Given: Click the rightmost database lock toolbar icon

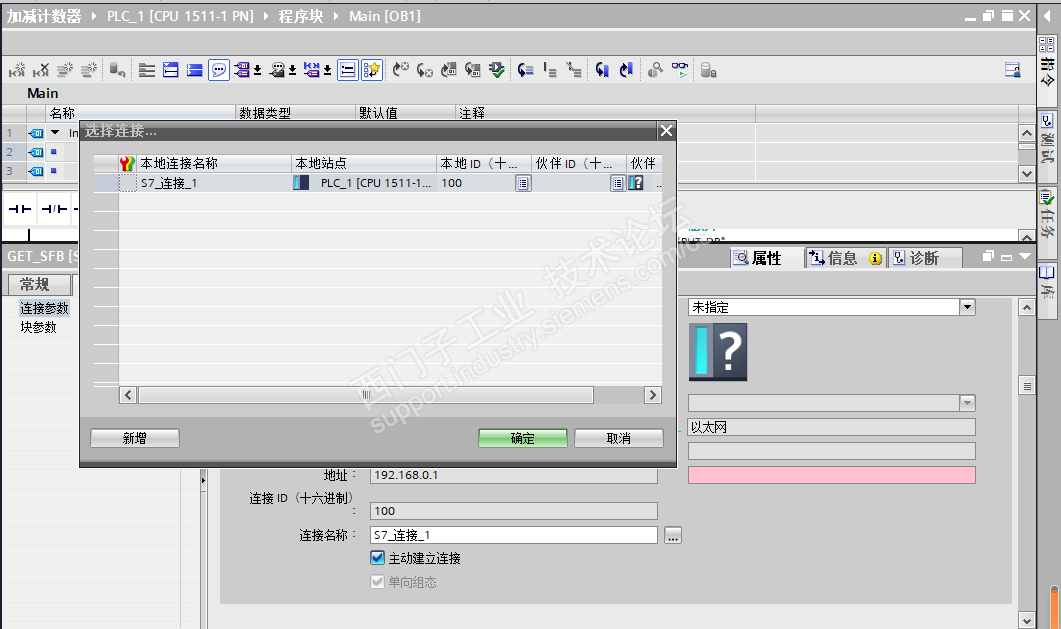Looking at the screenshot, I should click(x=708, y=70).
